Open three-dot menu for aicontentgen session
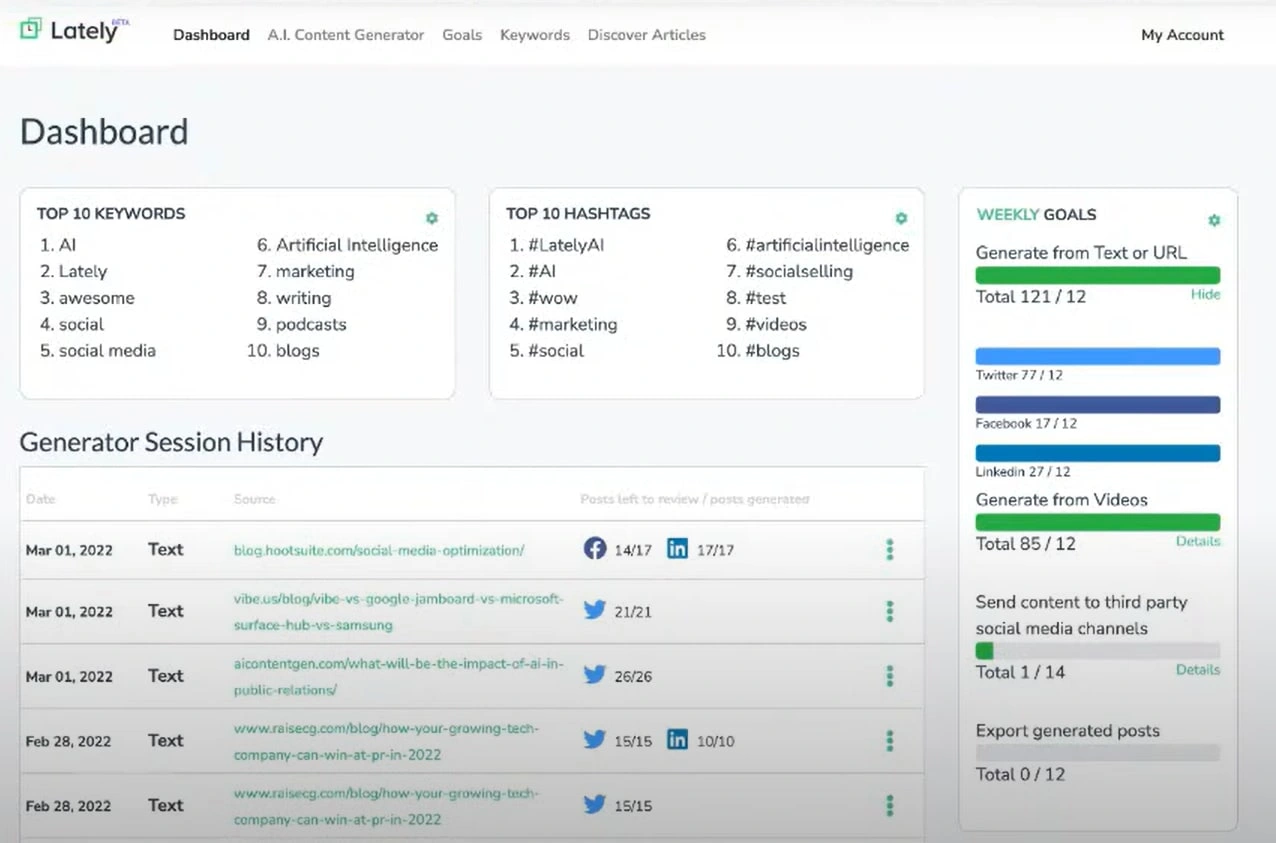The width and height of the screenshot is (1276, 843). (x=889, y=676)
